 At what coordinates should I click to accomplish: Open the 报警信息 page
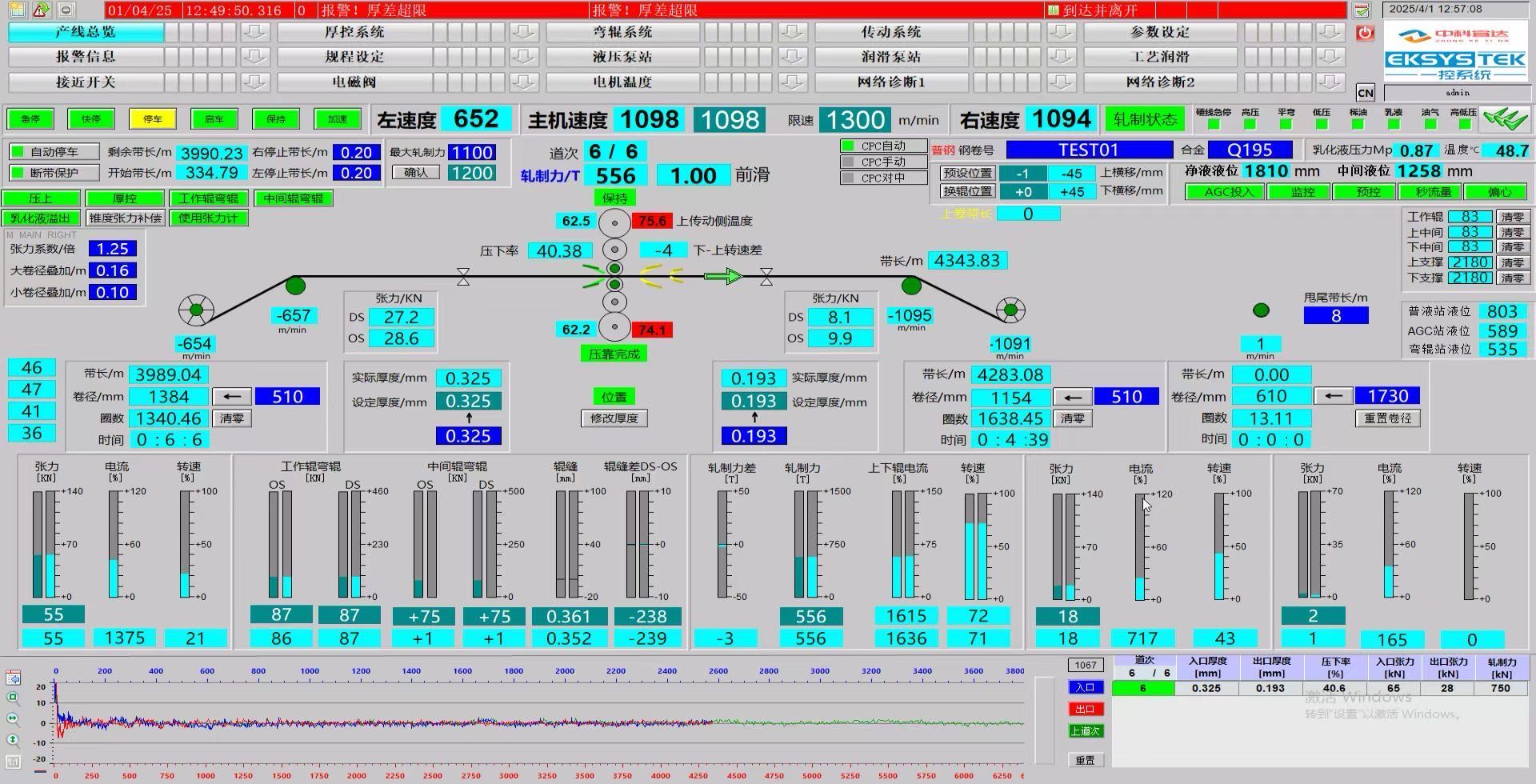tap(86, 57)
